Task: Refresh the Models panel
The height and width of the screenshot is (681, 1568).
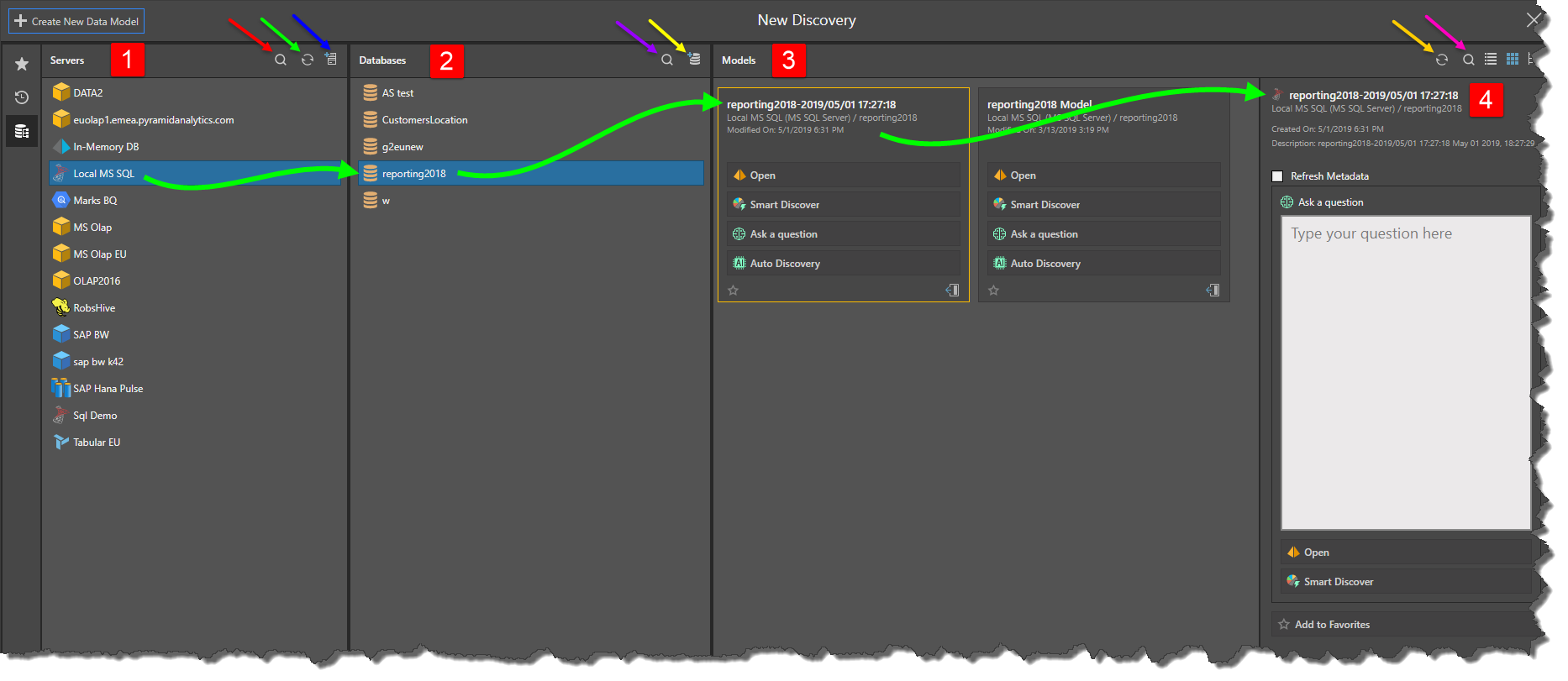Action: tap(1442, 60)
